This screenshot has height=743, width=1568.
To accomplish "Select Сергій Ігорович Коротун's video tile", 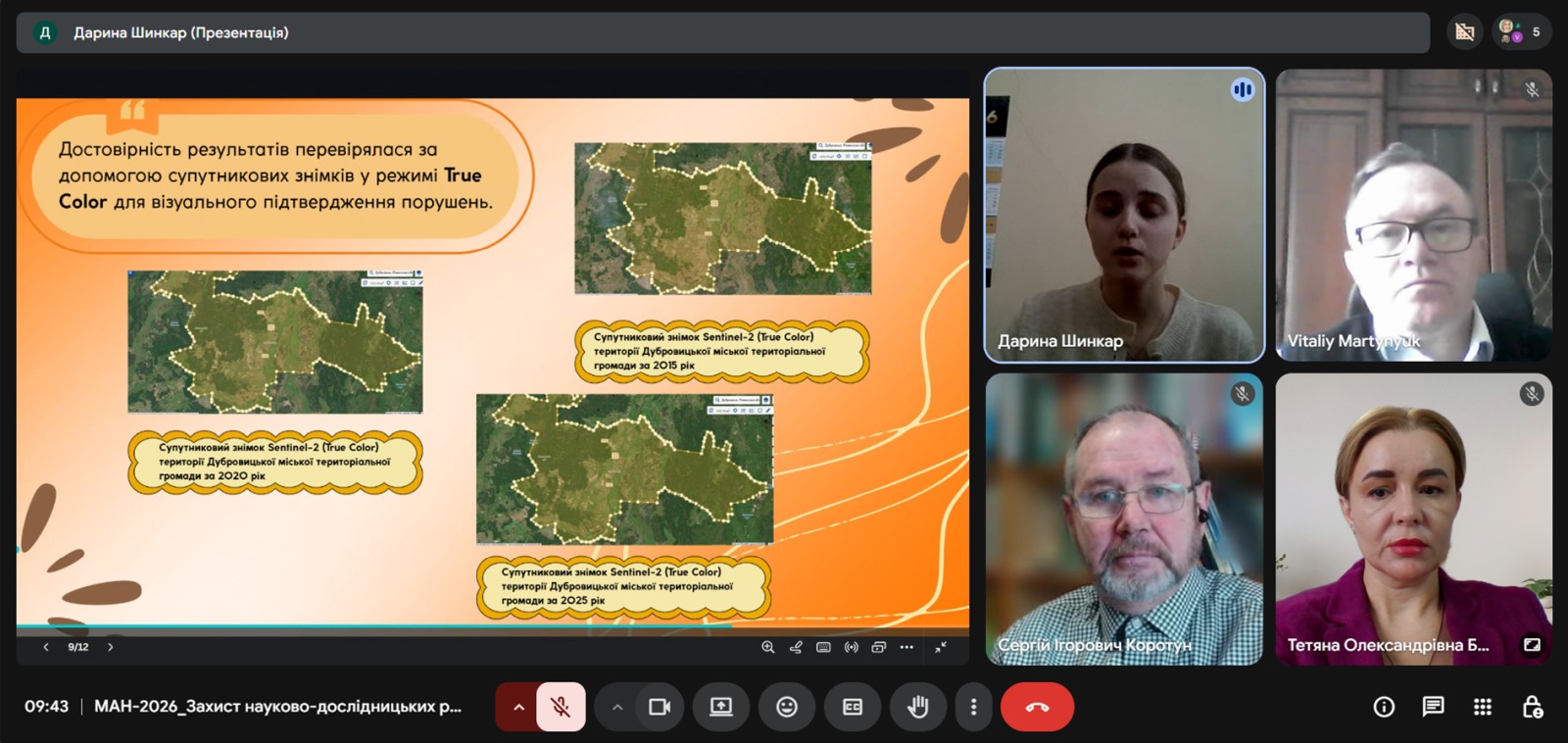I will click(x=1124, y=520).
